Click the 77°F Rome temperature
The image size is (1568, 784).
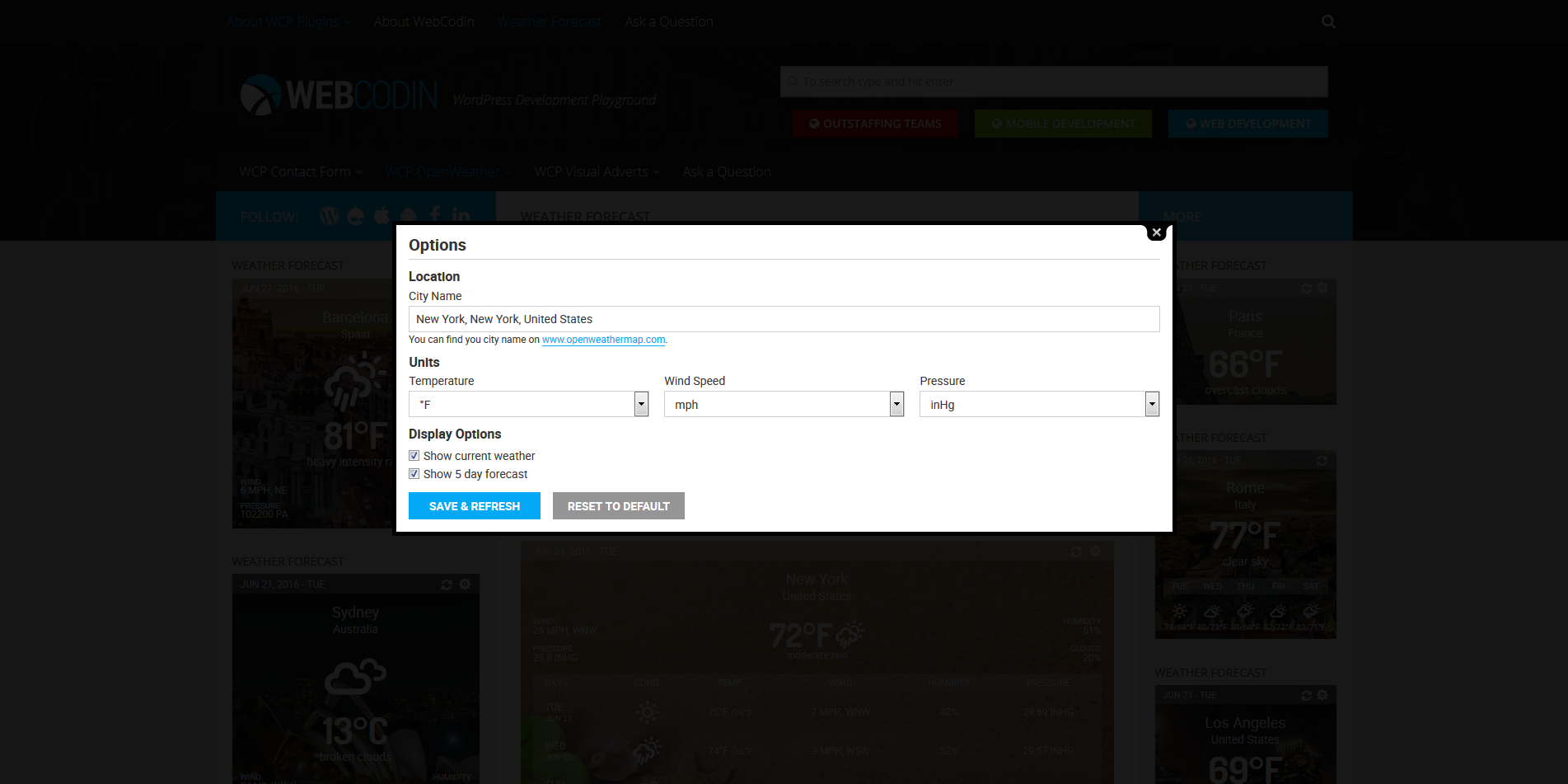1245,536
